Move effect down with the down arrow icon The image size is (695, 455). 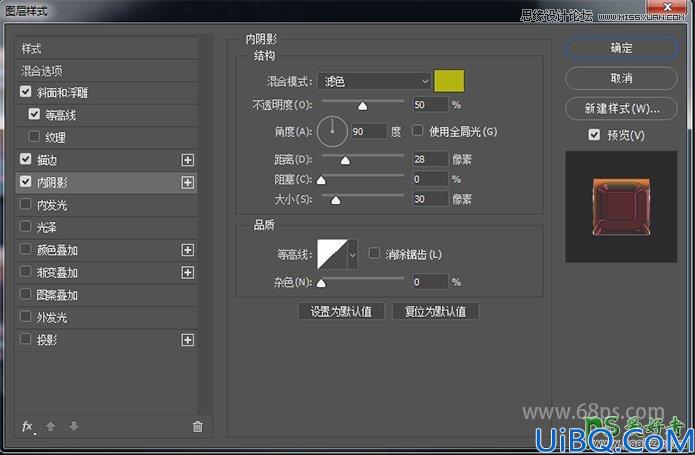point(74,426)
